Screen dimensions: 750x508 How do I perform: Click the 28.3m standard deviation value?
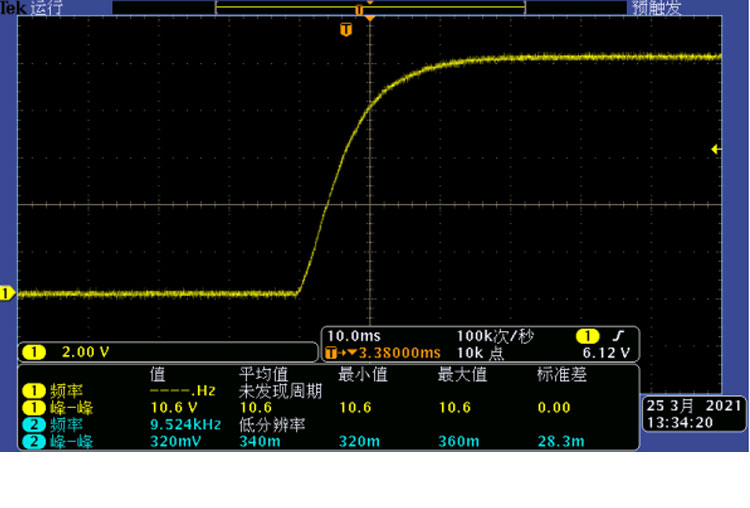561,441
